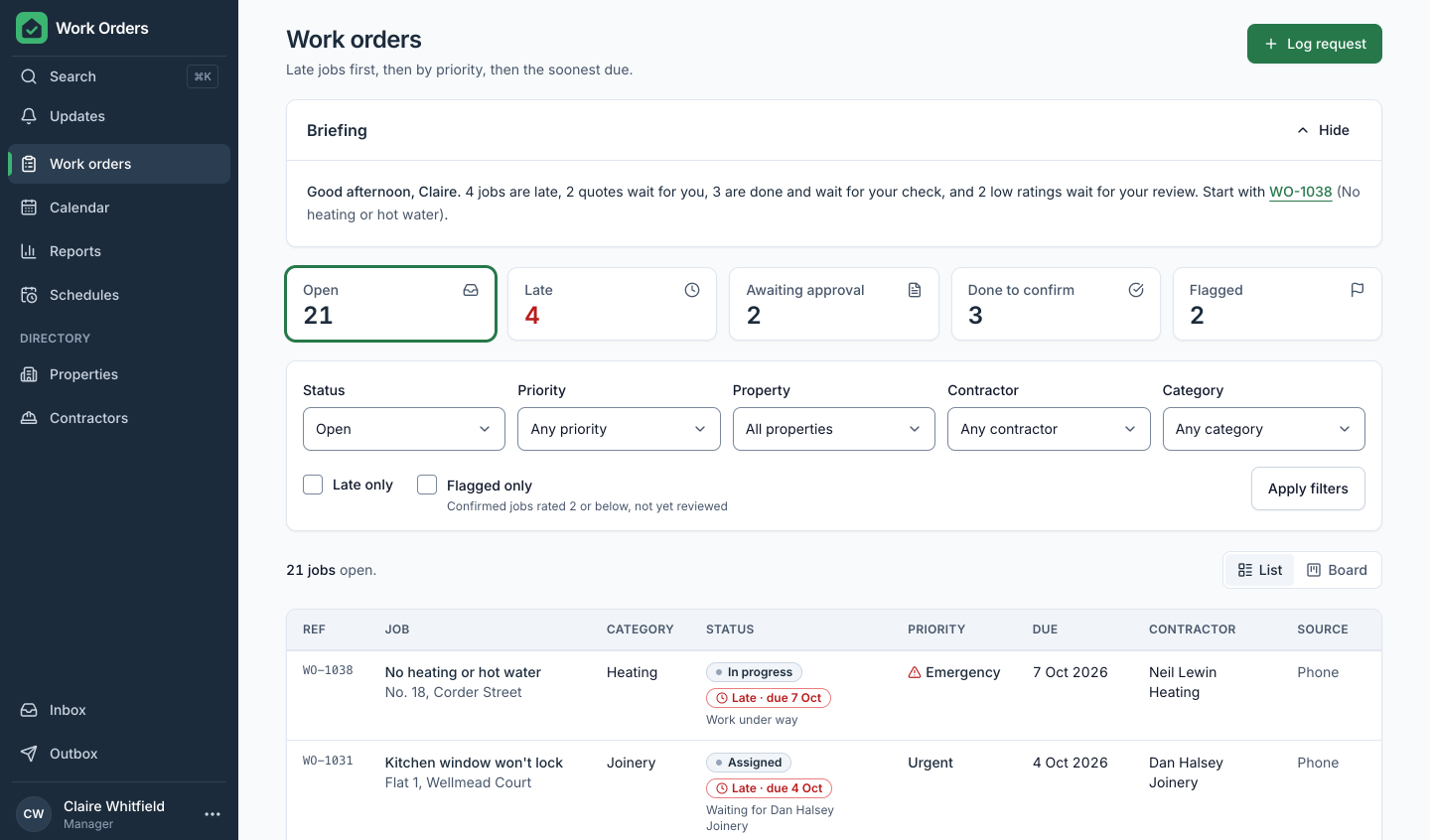1430x840 pixels.
Task: Follow the WO-1038 link in Briefing
Action: (x=1301, y=192)
